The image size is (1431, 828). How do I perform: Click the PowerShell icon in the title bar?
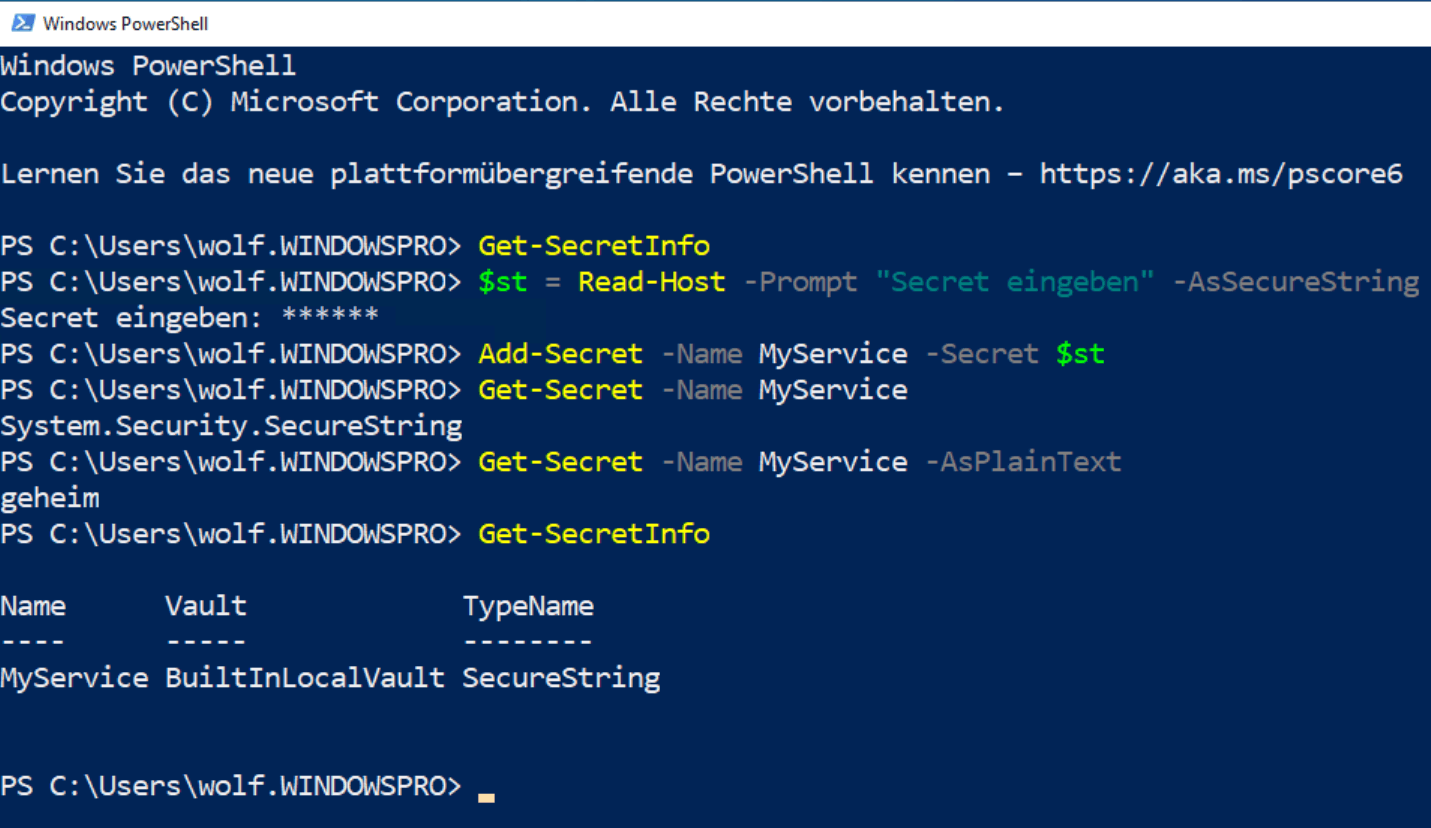[22, 23]
